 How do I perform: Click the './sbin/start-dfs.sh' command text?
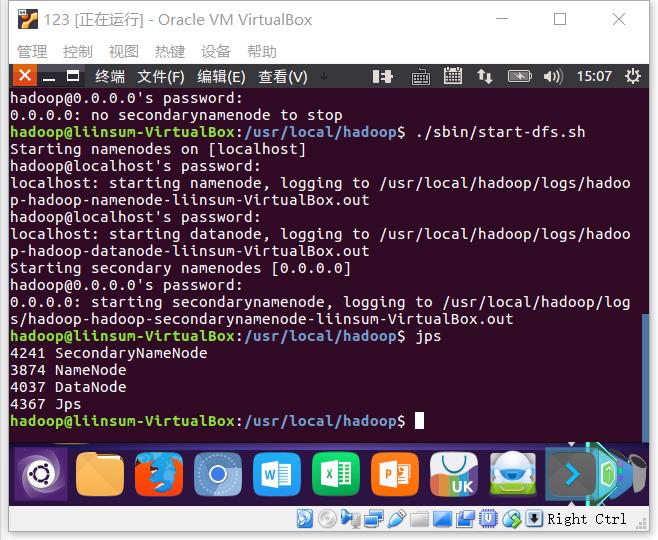pos(500,132)
